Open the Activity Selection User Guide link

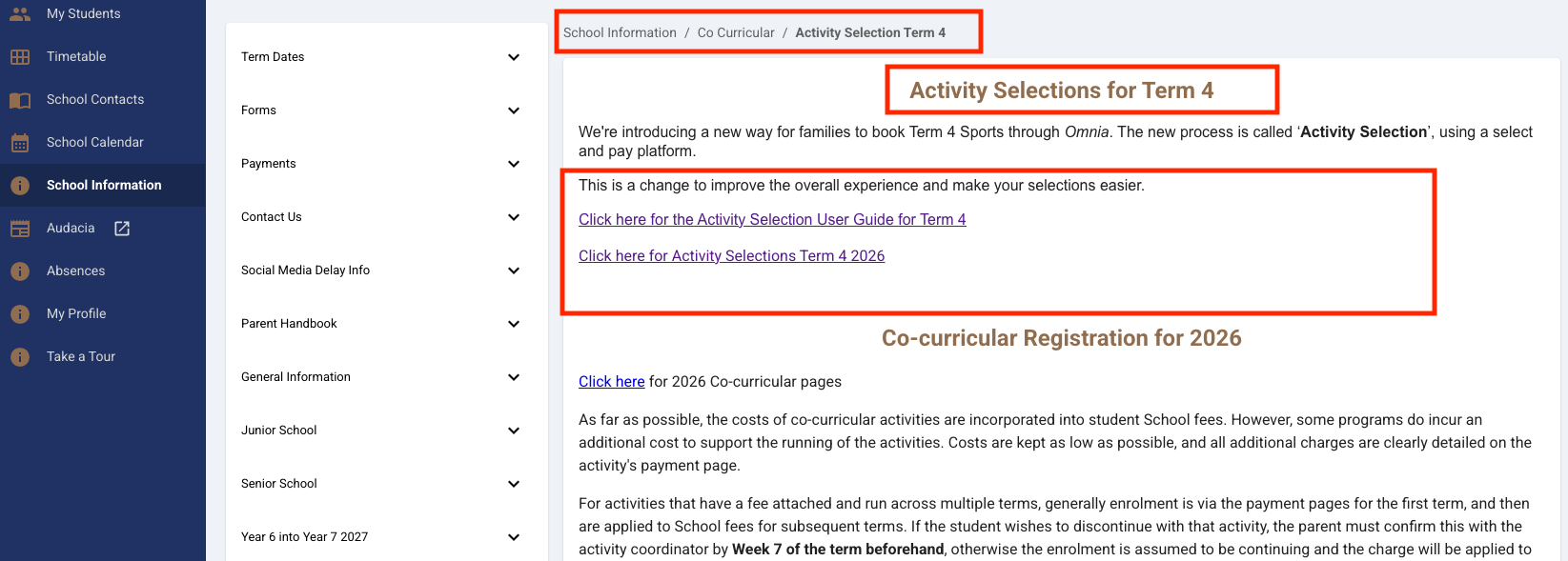[772, 219]
